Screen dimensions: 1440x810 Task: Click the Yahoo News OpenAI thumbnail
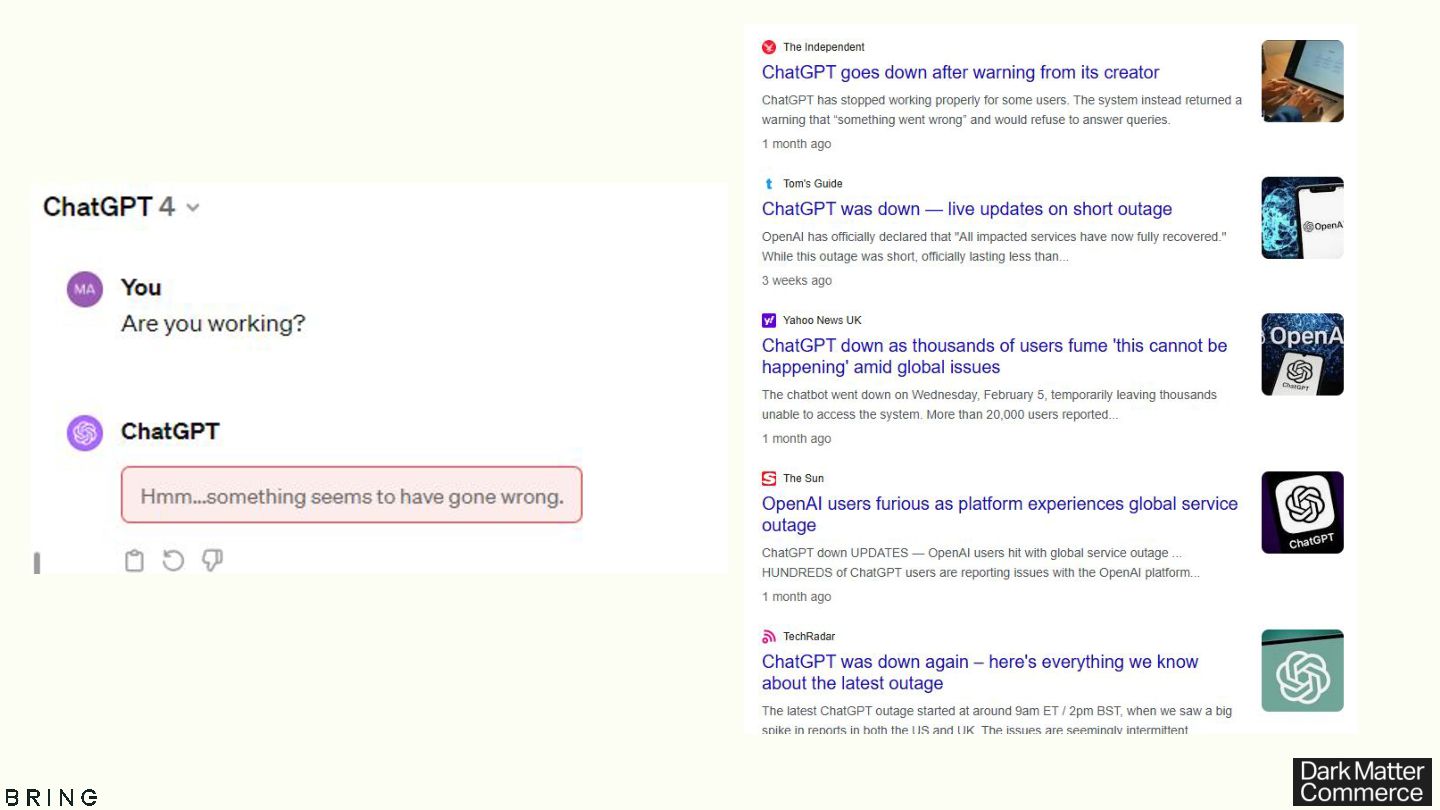[x=1302, y=355]
